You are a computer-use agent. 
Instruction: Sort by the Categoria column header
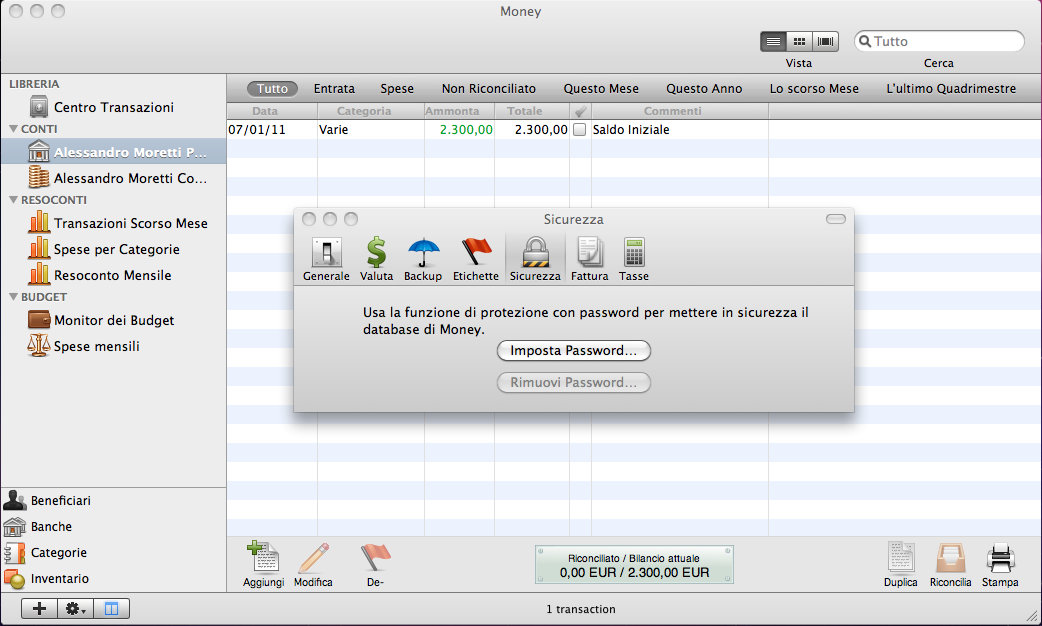371,111
